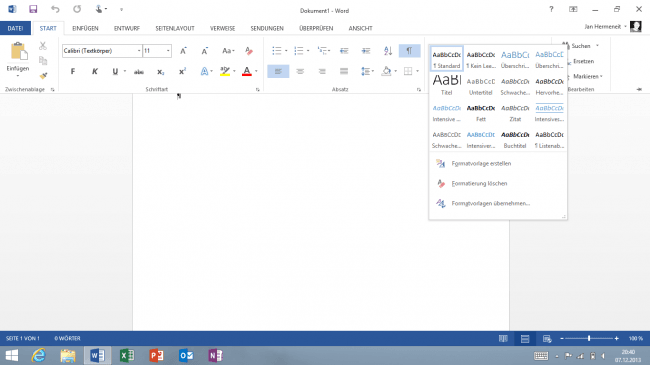Viewport: 650px width, 365px height.
Task: Increase font size with grow font icon
Action: coord(183,51)
